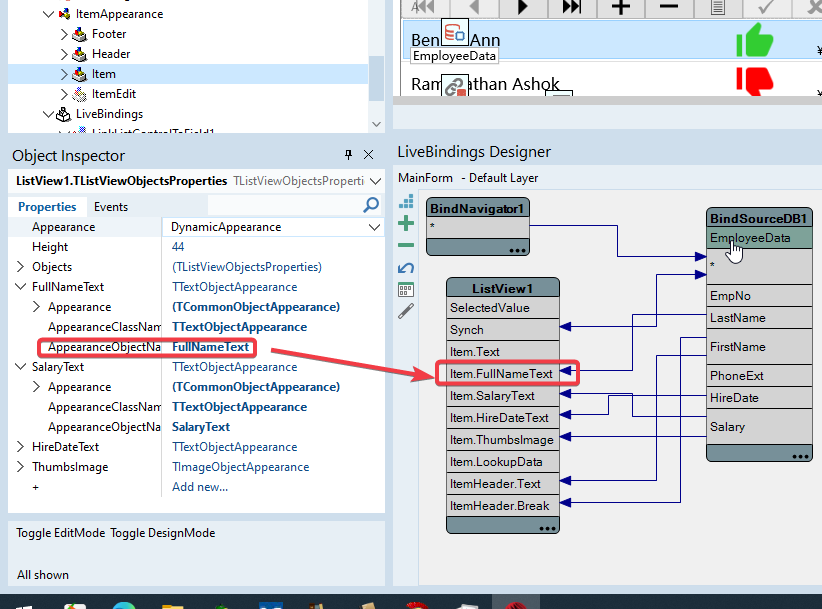Click the FirstName field in BindSourceDB1
The height and width of the screenshot is (609, 822).
pyautogui.click(x=759, y=347)
